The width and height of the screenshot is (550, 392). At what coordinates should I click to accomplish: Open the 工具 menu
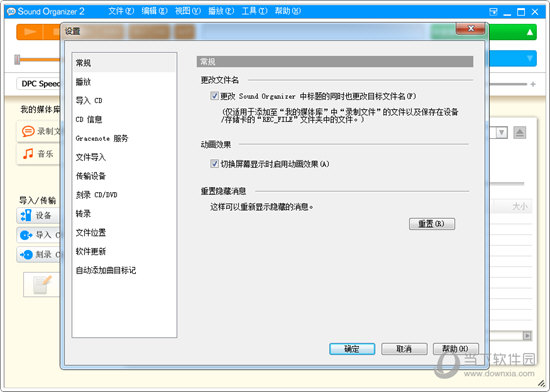254,11
